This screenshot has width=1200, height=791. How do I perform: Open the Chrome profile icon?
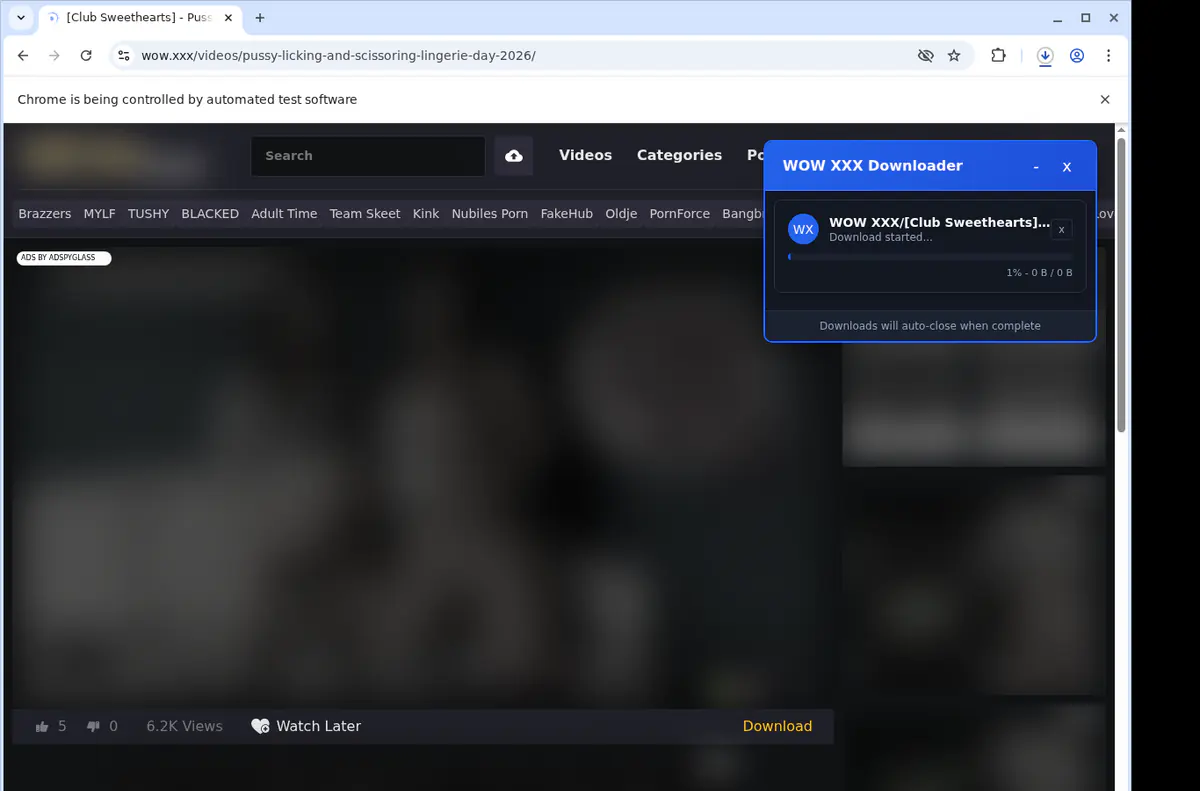(x=1077, y=56)
